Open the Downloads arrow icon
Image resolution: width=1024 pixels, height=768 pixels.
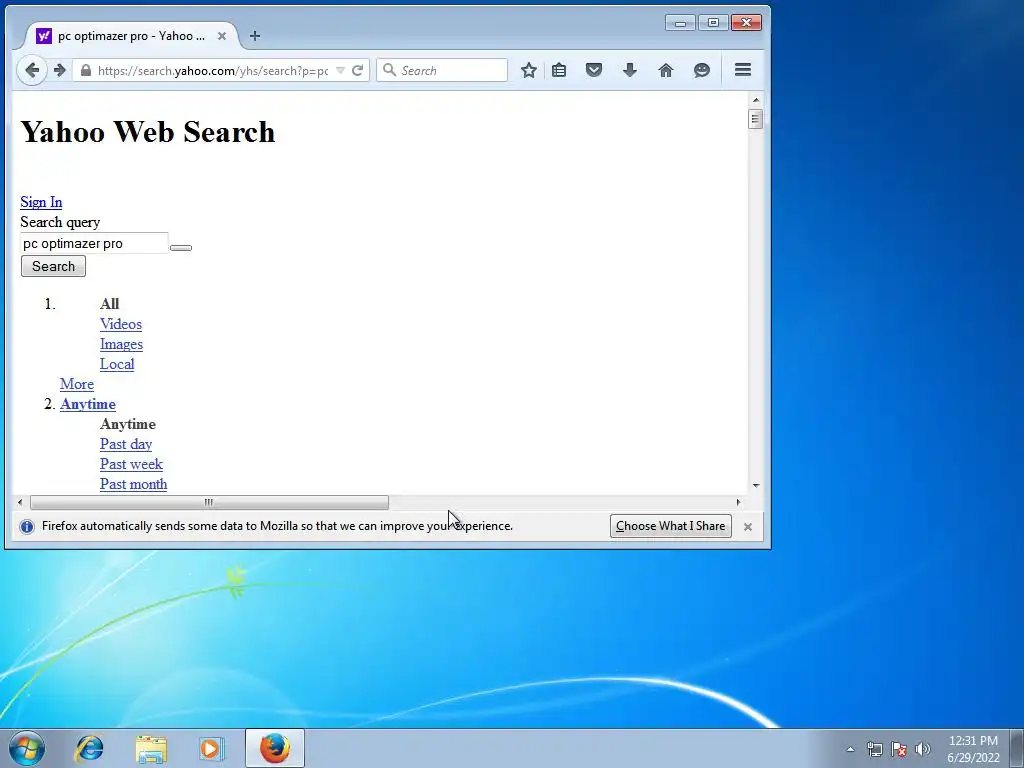(630, 70)
